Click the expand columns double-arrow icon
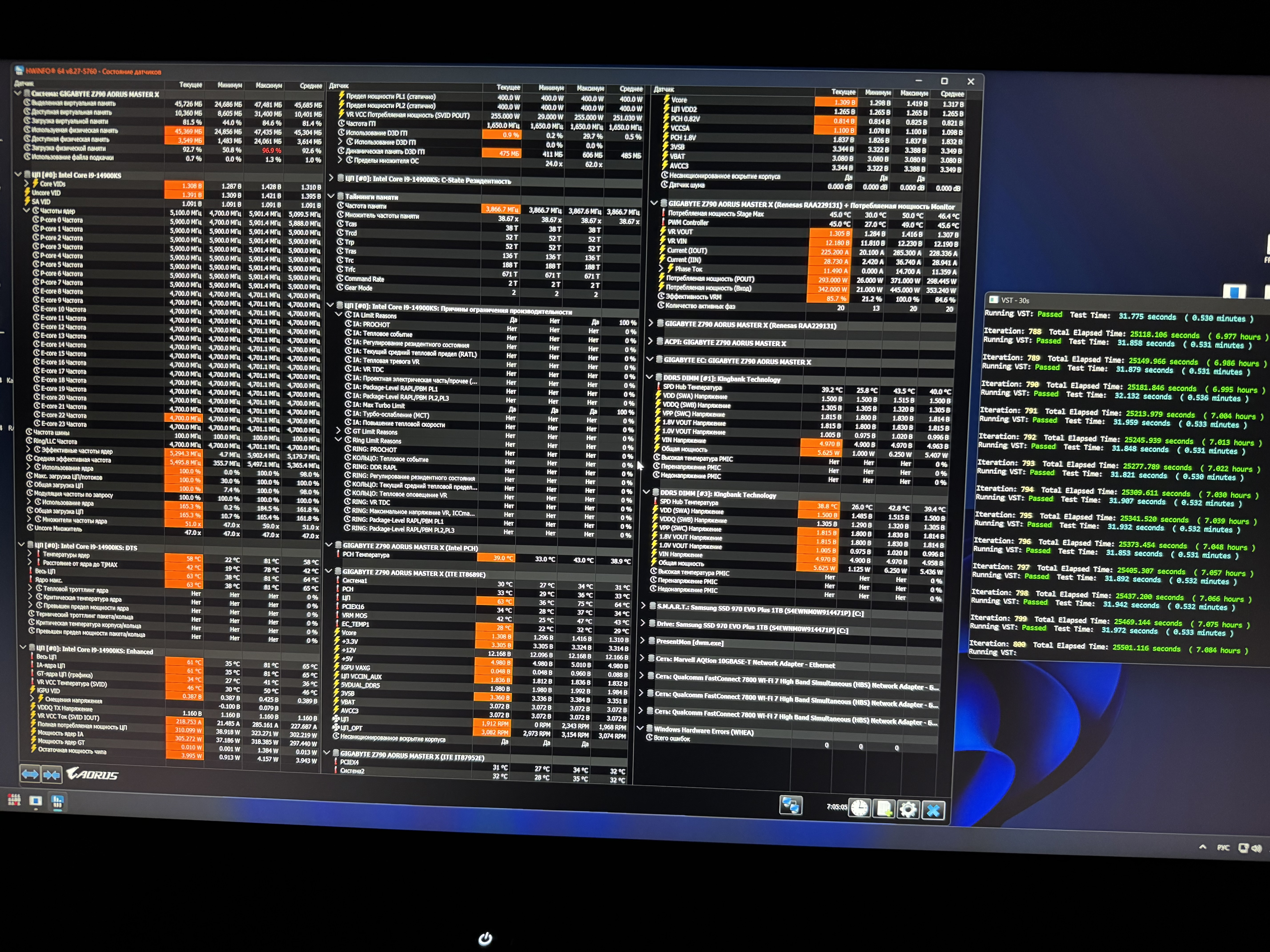 coord(30,774)
